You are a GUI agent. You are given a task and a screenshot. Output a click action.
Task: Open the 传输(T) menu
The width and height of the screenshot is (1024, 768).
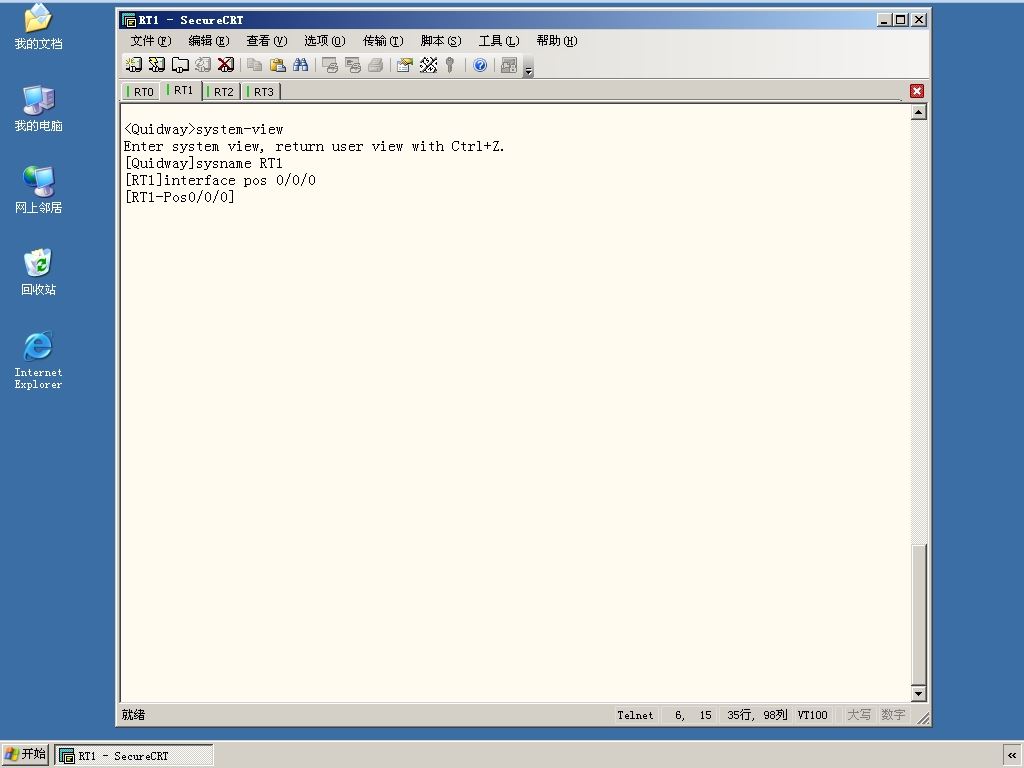(x=383, y=41)
